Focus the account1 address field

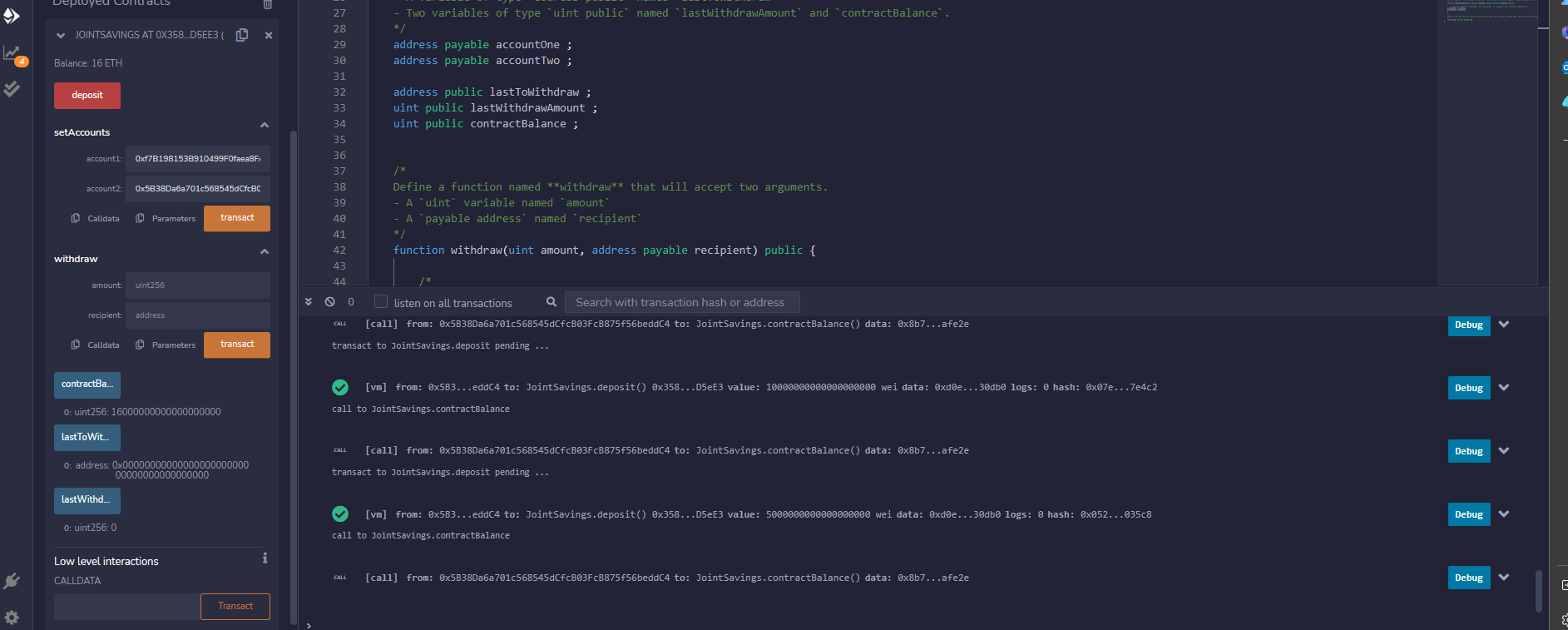click(x=198, y=159)
